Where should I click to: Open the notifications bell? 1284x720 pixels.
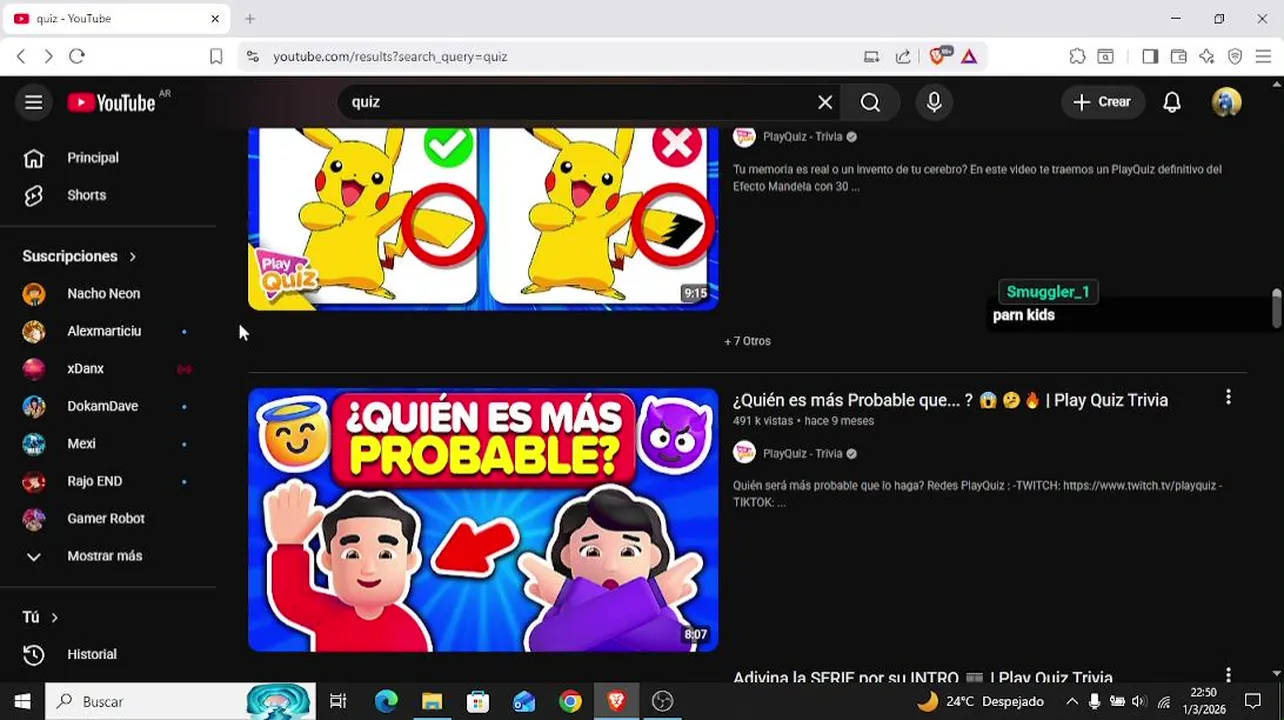[x=1172, y=102]
